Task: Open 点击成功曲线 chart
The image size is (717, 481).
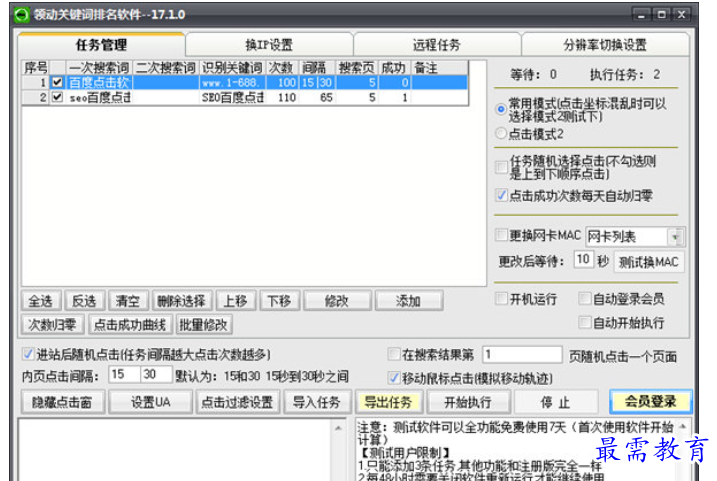Action: click(130, 324)
